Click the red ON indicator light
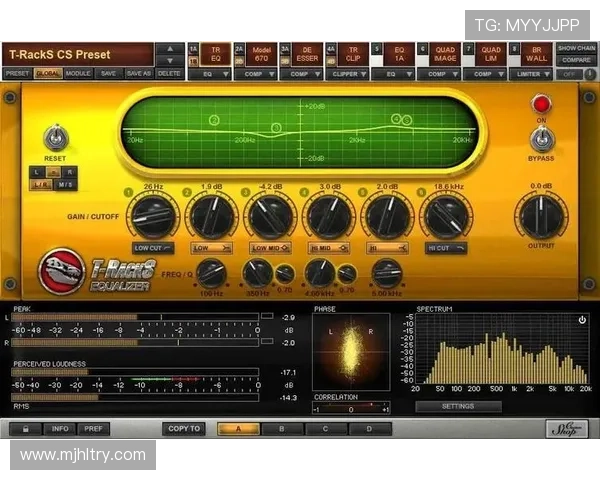 tap(541, 104)
